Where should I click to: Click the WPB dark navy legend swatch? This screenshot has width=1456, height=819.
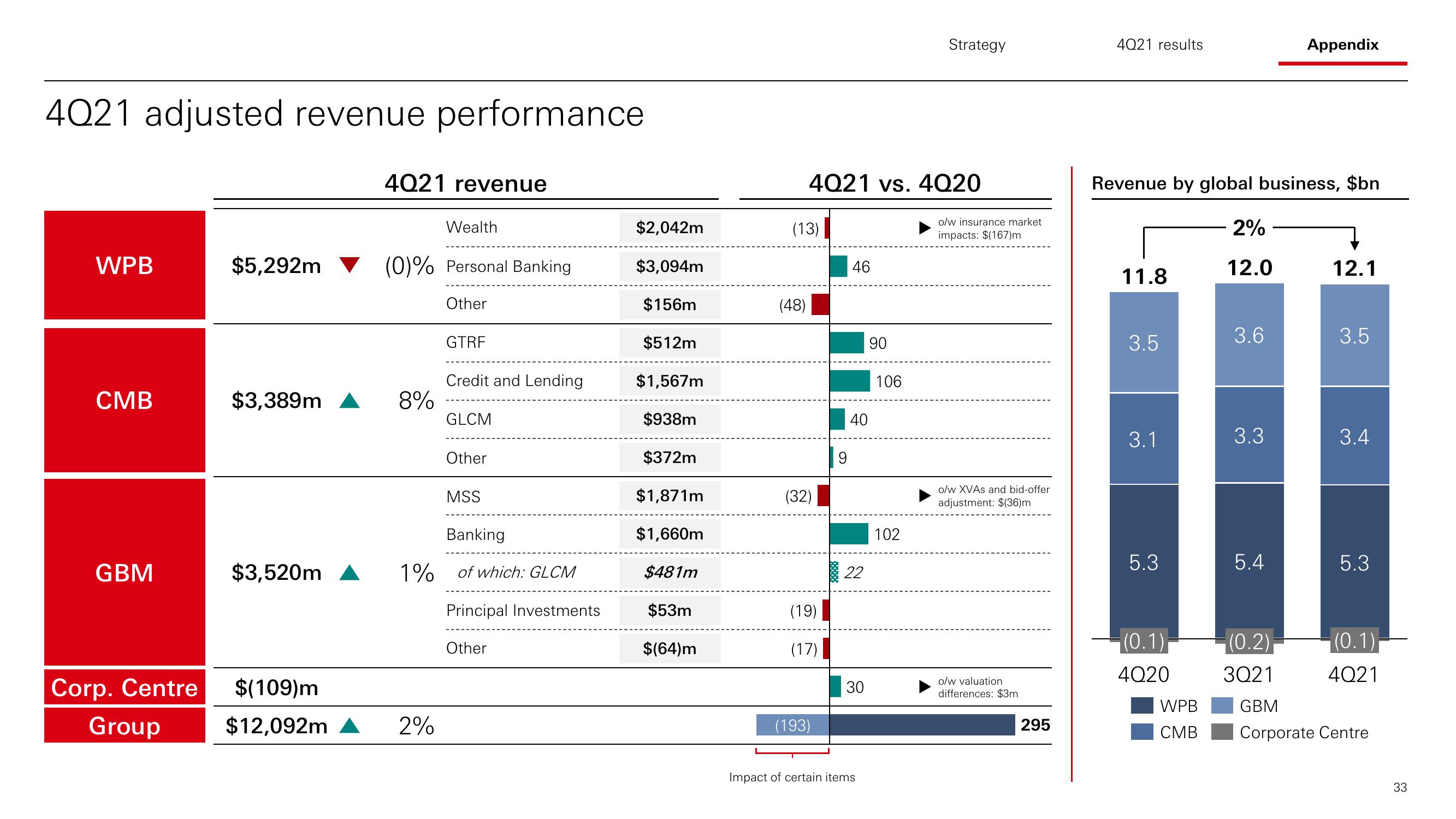click(x=1142, y=705)
